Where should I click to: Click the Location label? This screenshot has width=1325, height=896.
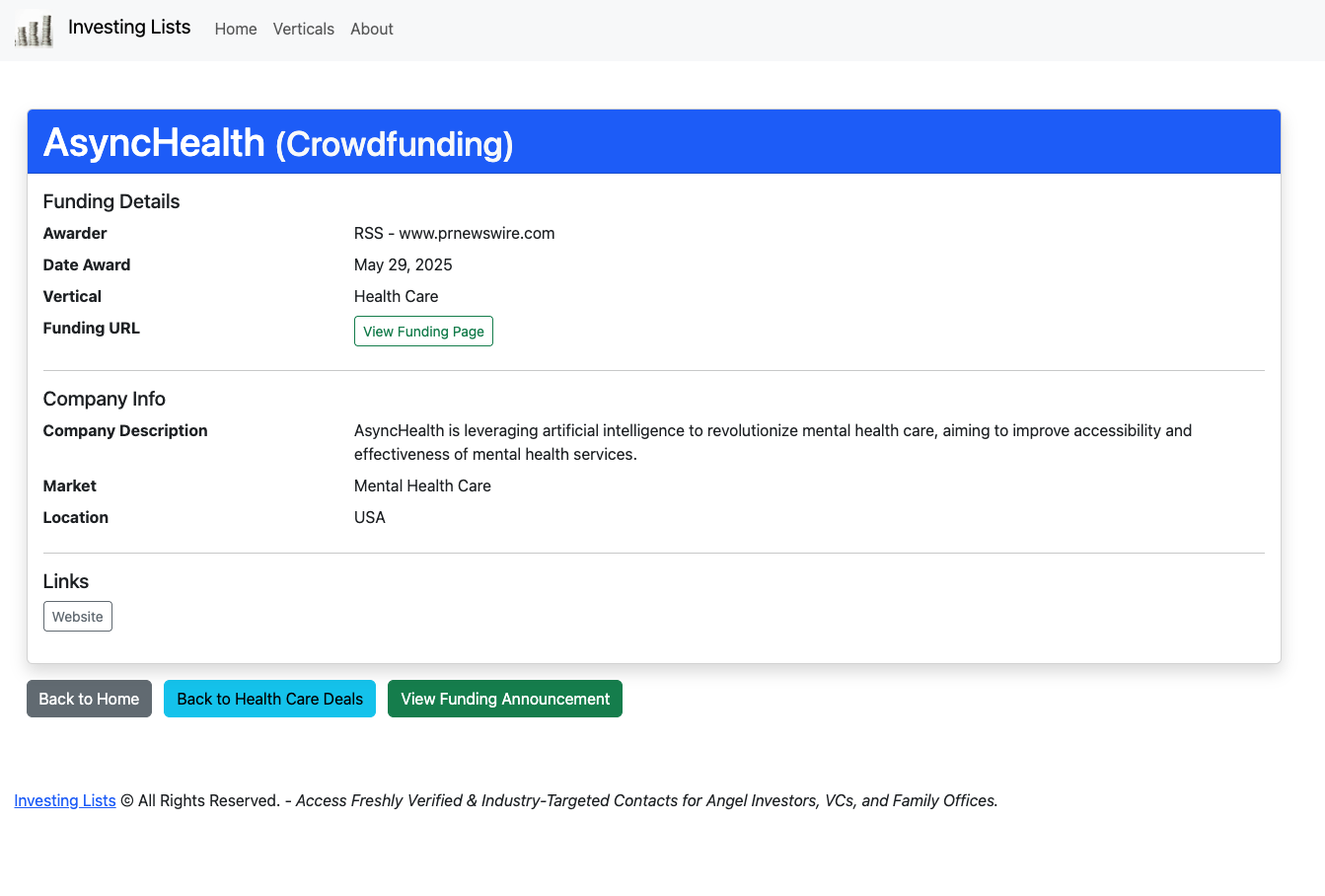[x=76, y=517]
